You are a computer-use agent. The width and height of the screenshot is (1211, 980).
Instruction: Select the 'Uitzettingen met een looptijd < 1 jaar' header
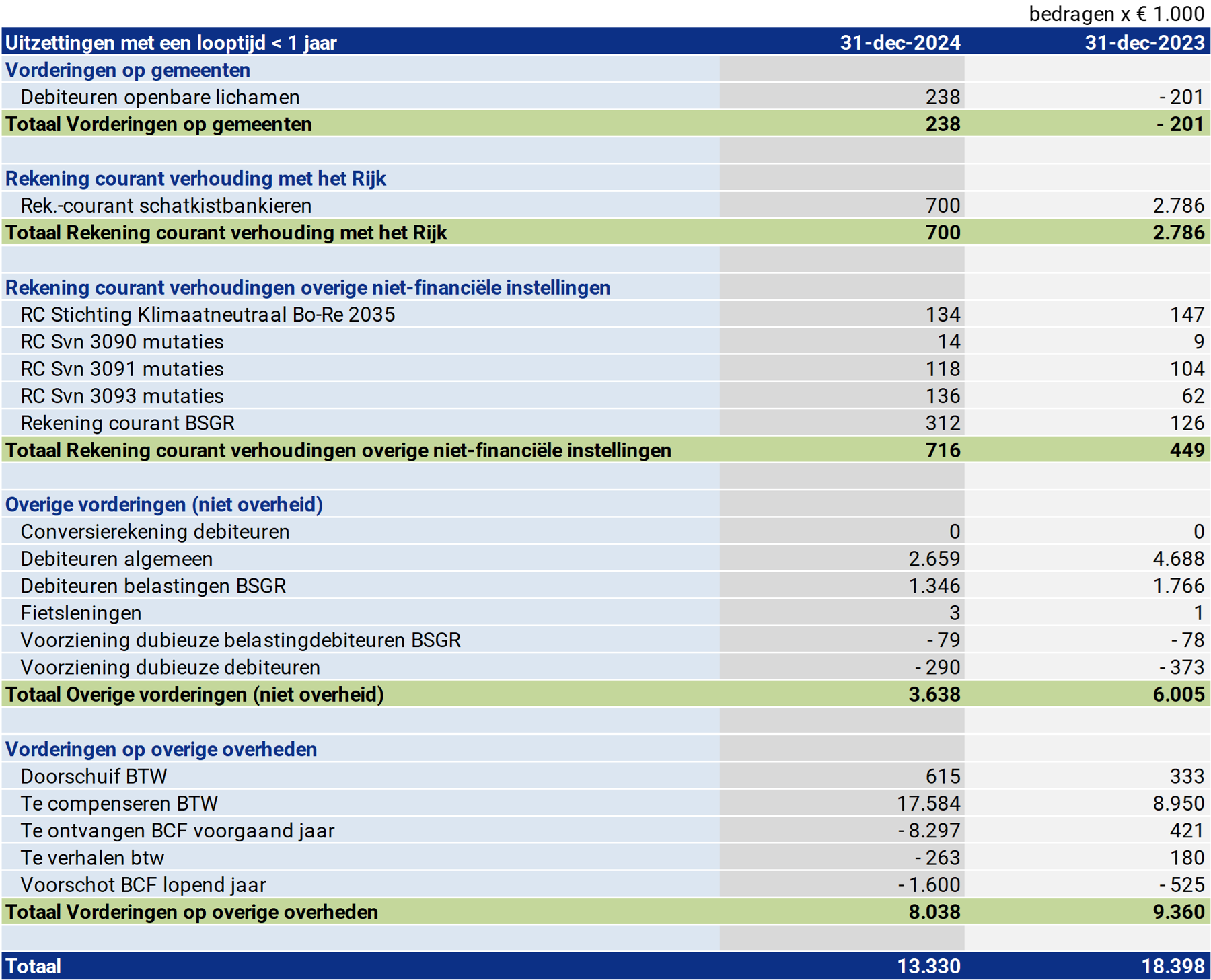[171, 42]
